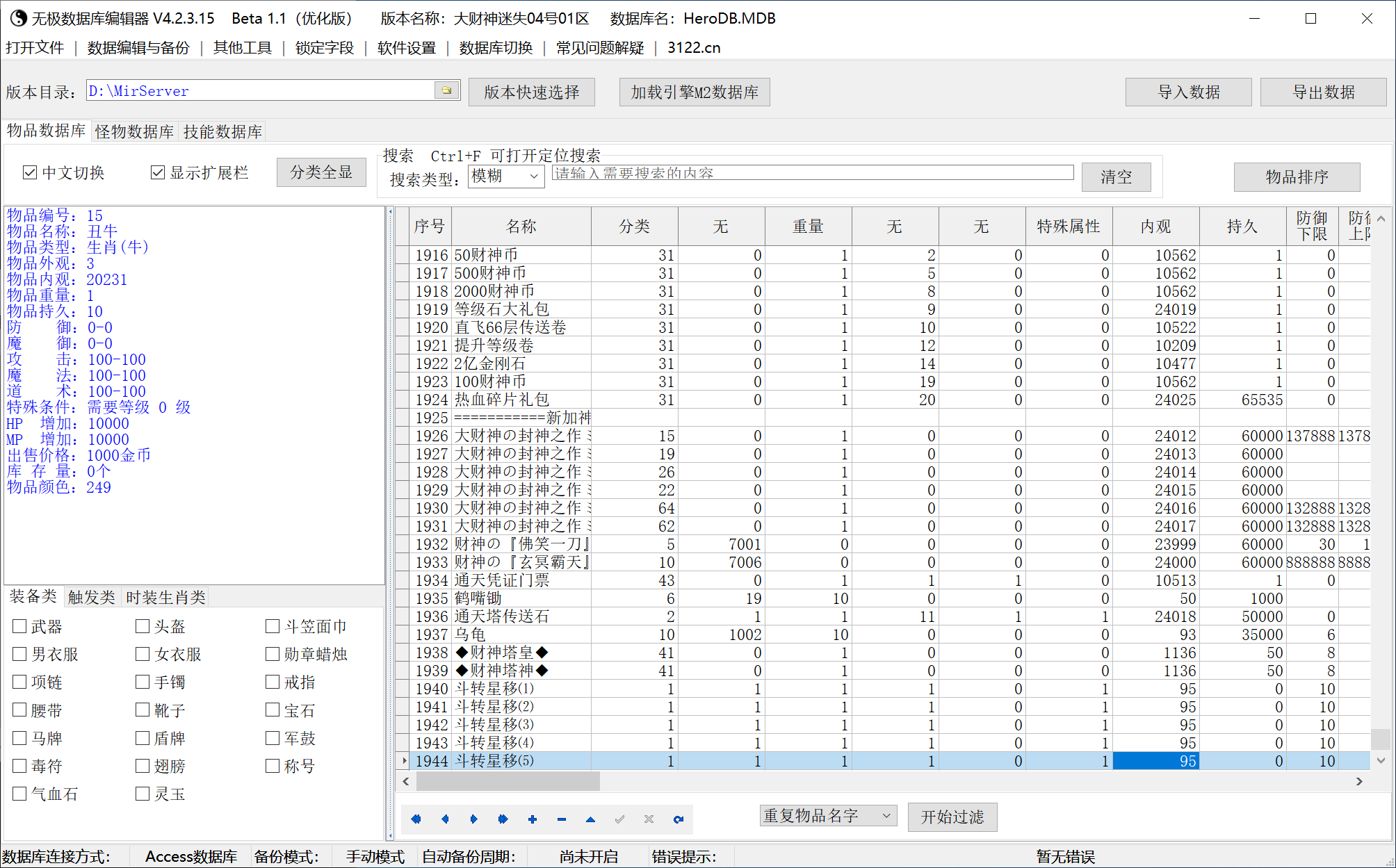Click the 清空 search button
1396x868 pixels.
[x=1117, y=177]
